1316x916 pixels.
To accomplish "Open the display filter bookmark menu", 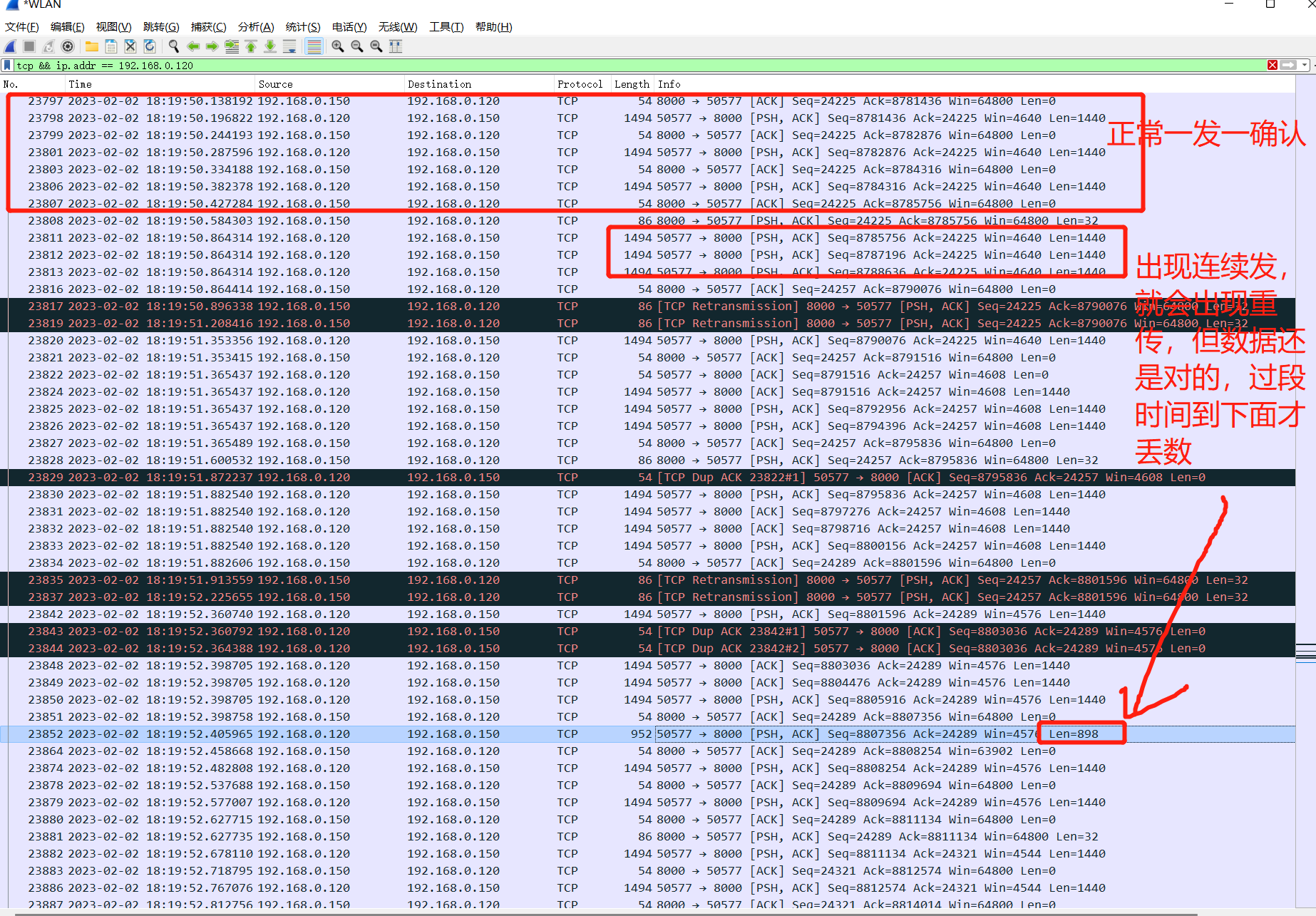I will (7, 65).
